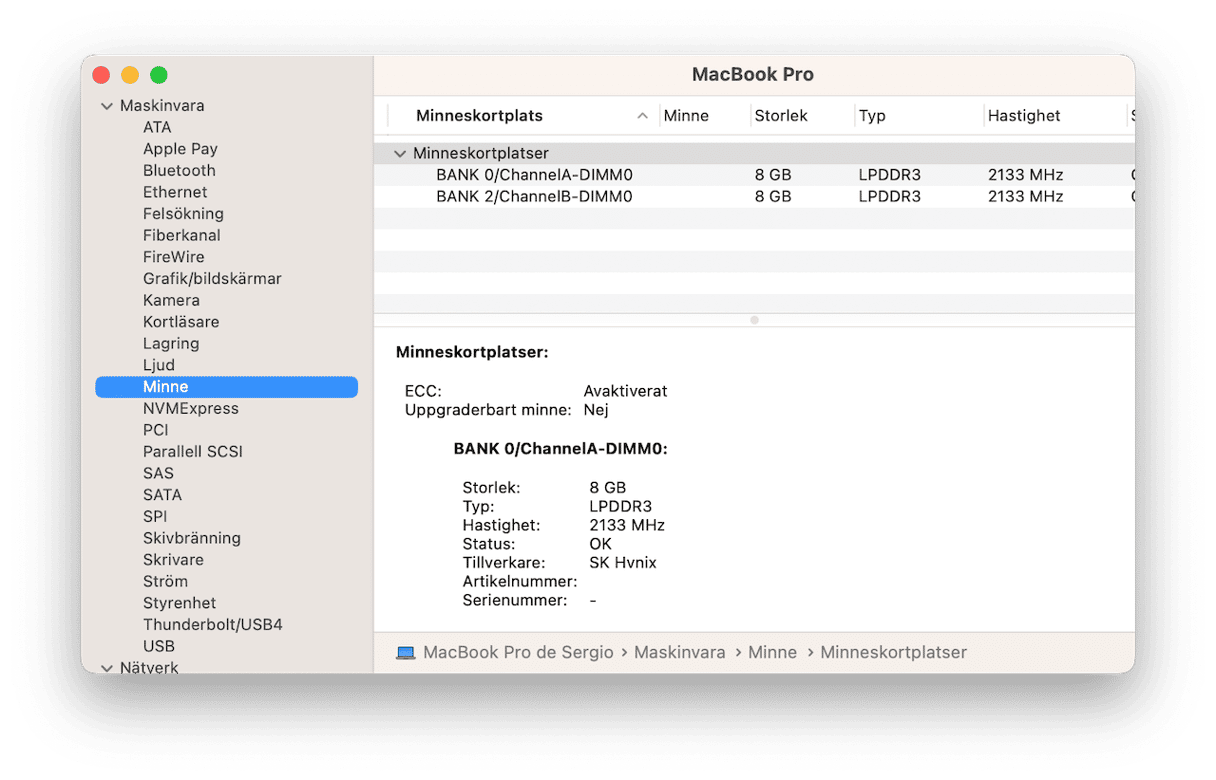
Task: Go to MacBook Pro de Sergio in path bar
Action: click(518, 653)
